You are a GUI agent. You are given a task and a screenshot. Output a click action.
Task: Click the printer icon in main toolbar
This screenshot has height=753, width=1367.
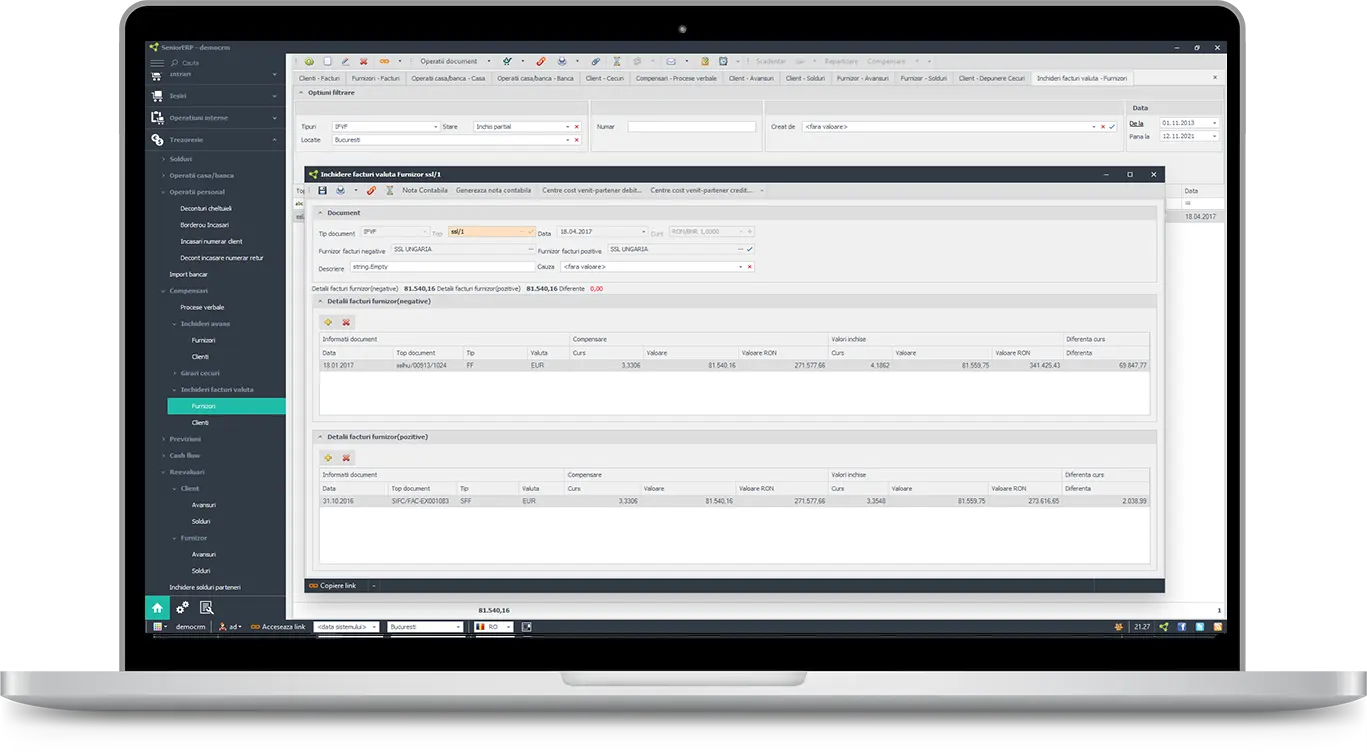(x=562, y=61)
